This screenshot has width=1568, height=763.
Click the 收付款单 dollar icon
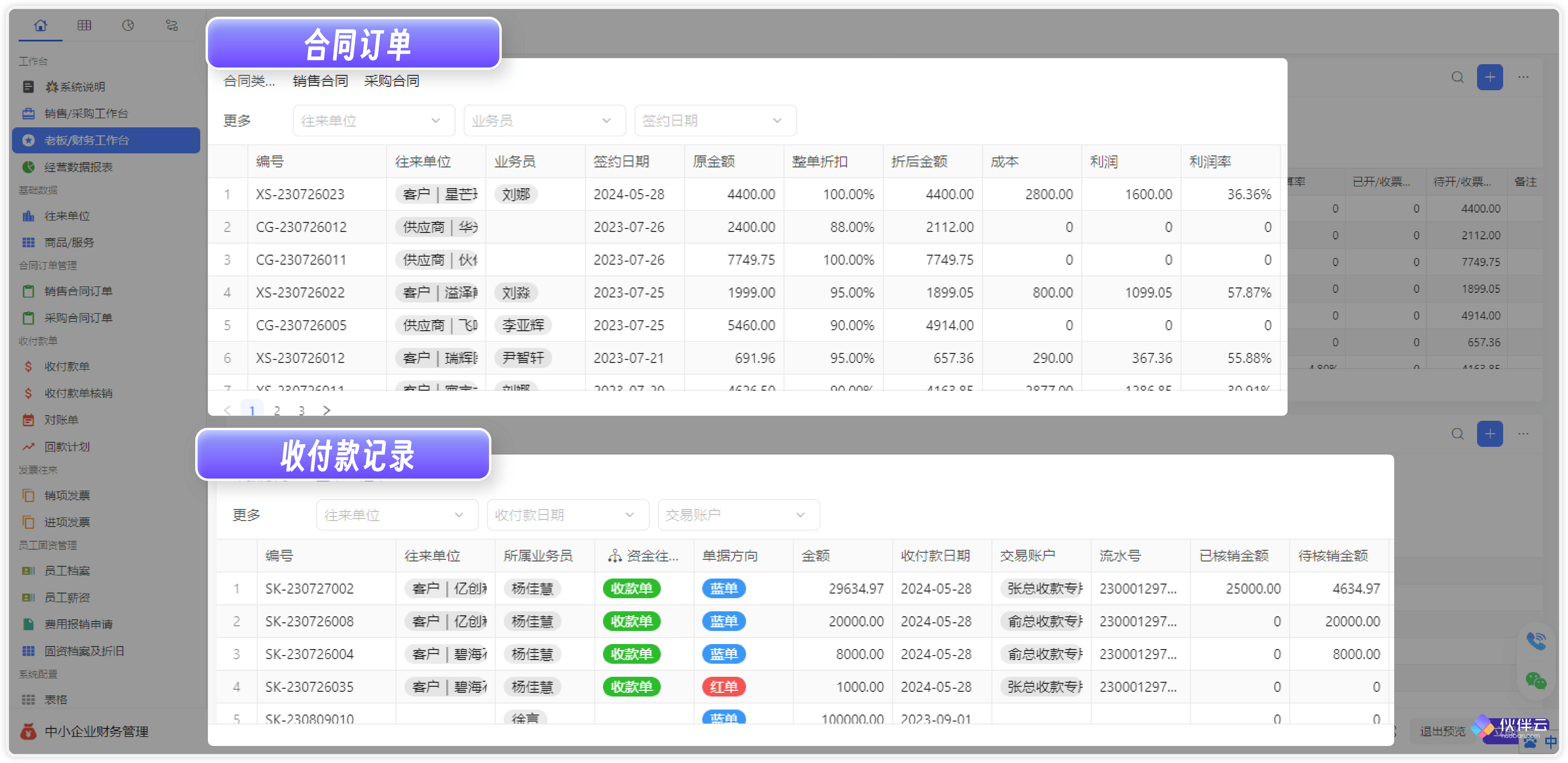pos(28,366)
